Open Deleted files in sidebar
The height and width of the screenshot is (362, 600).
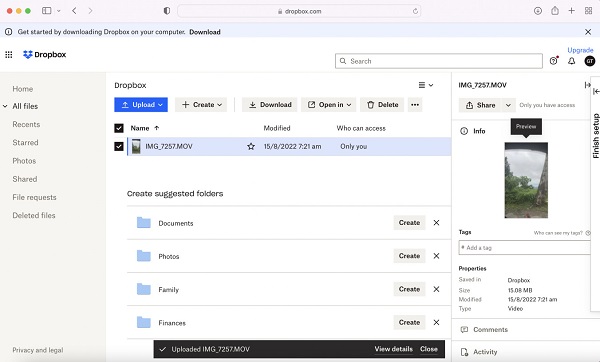[34, 215]
